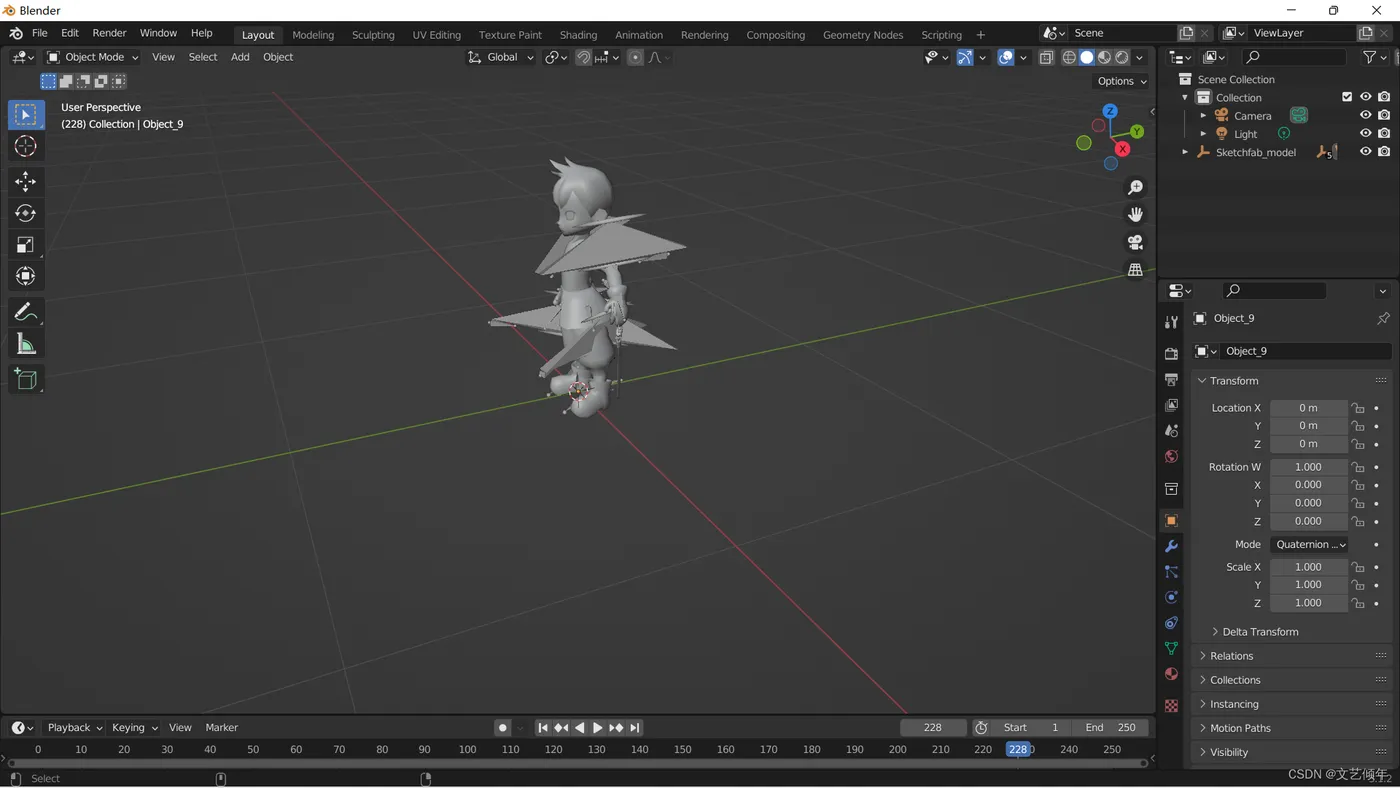Disable Camera in renders
The width and height of the screenshot is (1400, 788).
1384,115
